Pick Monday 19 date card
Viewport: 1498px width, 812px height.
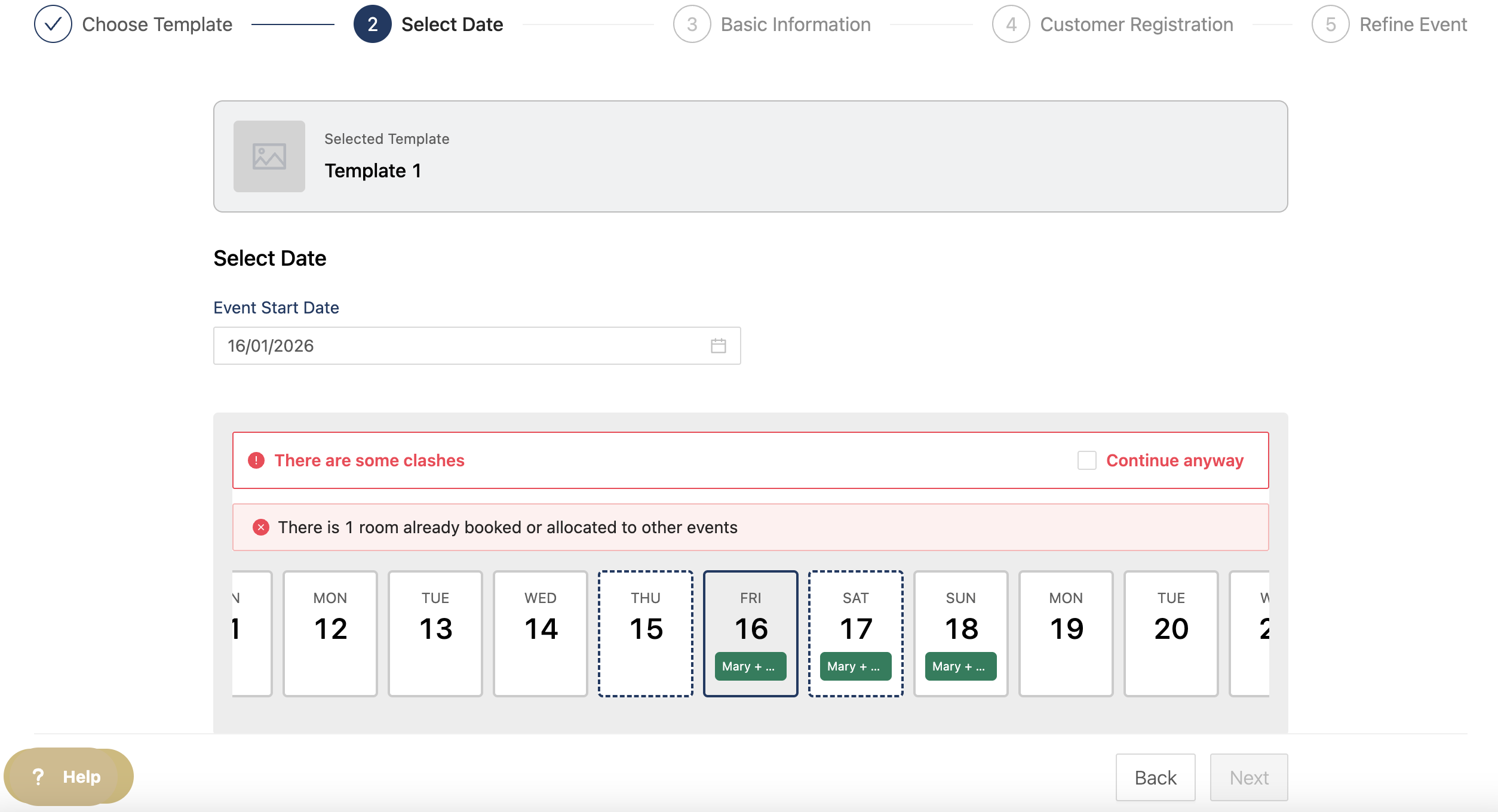click(1066, 633)
